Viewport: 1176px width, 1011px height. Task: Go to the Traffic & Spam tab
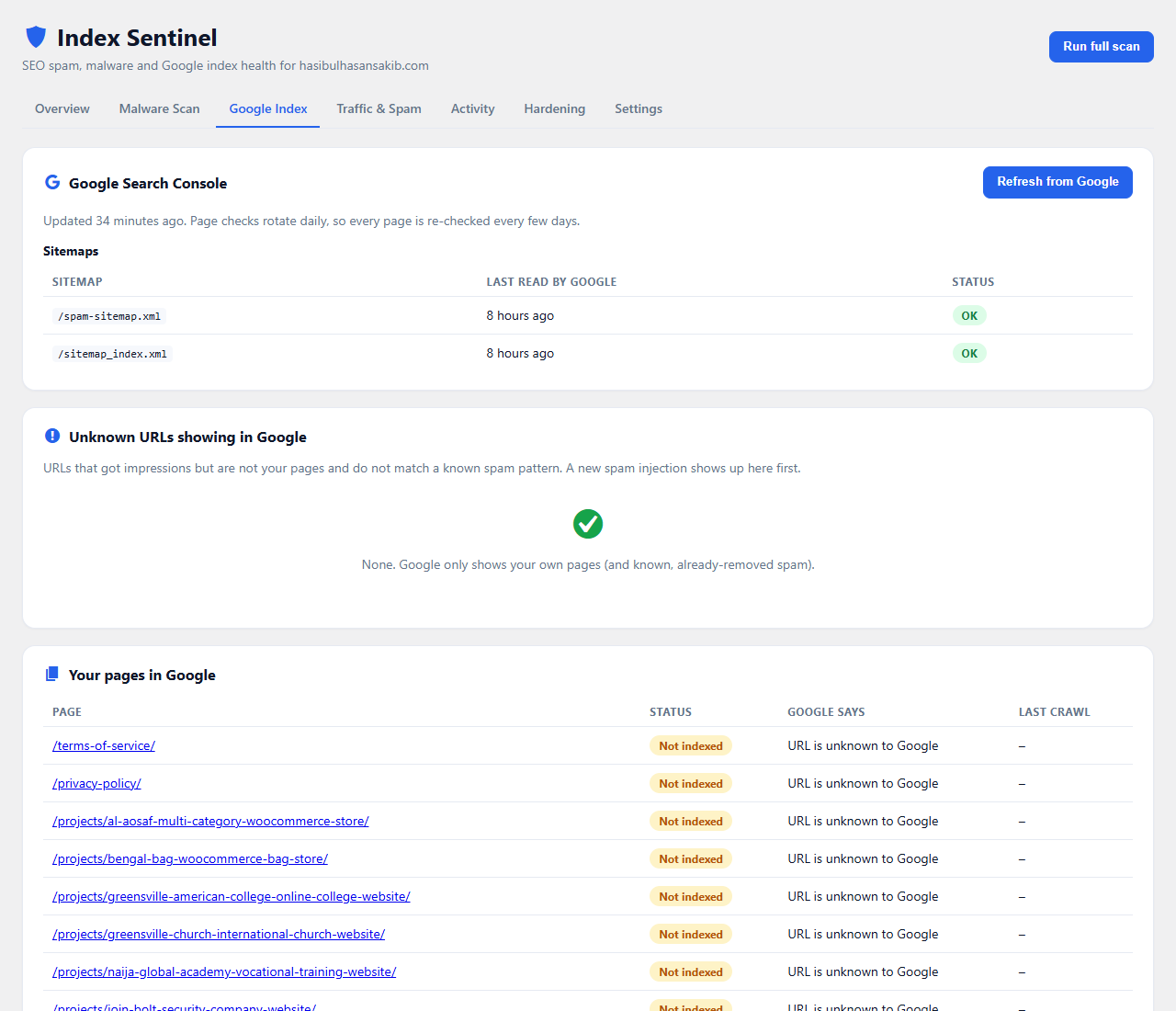click(379, 108)
